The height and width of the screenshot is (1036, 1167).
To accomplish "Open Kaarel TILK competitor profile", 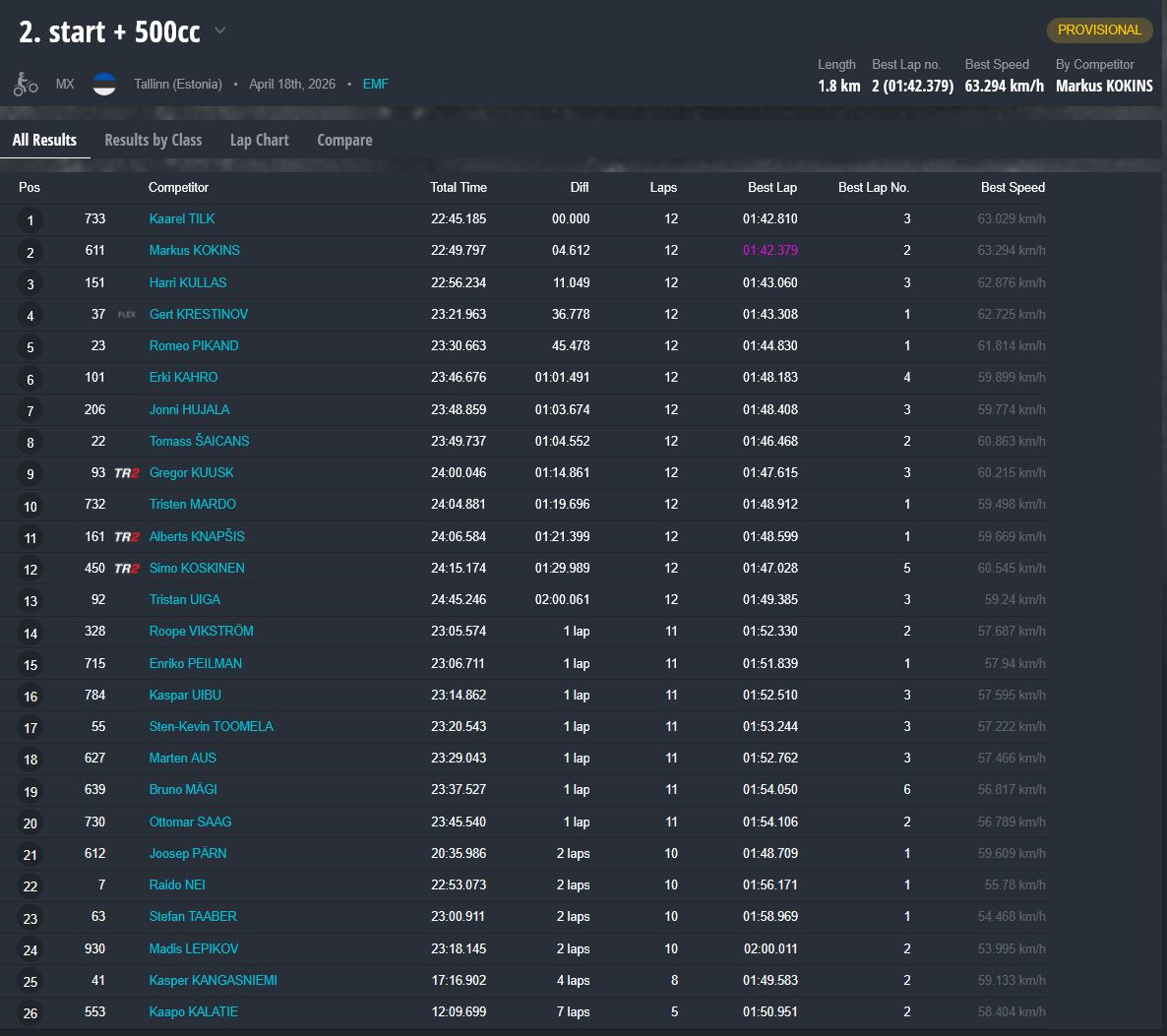I will [182, 218].
